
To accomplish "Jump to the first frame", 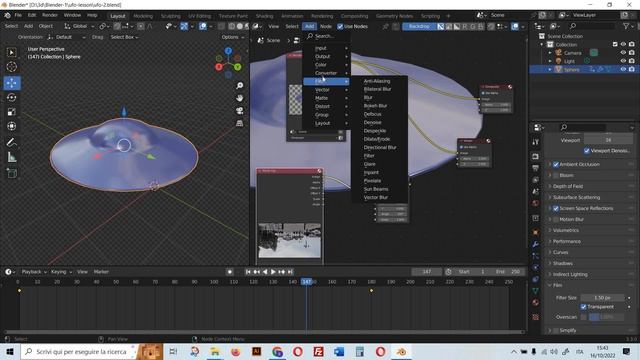I will [248, 272].
